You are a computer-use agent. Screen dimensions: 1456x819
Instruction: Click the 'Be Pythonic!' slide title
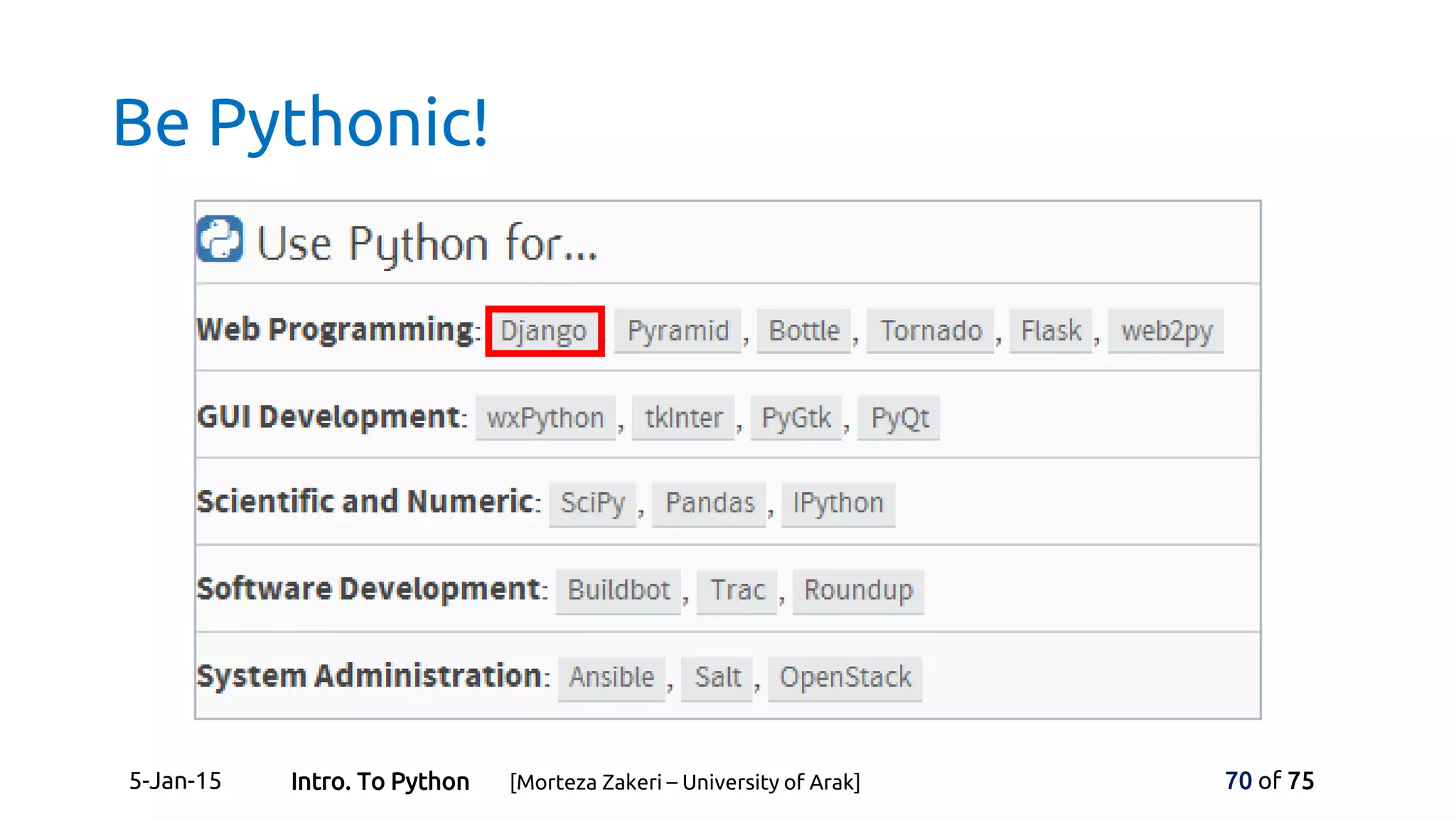(x=301, y=125)
